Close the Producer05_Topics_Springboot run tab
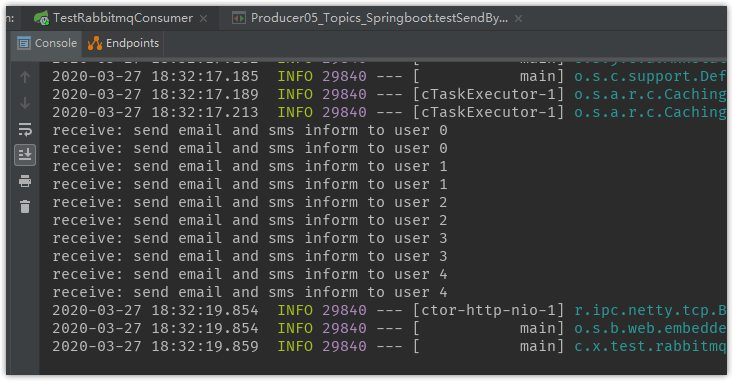 [x=518, y=19]
